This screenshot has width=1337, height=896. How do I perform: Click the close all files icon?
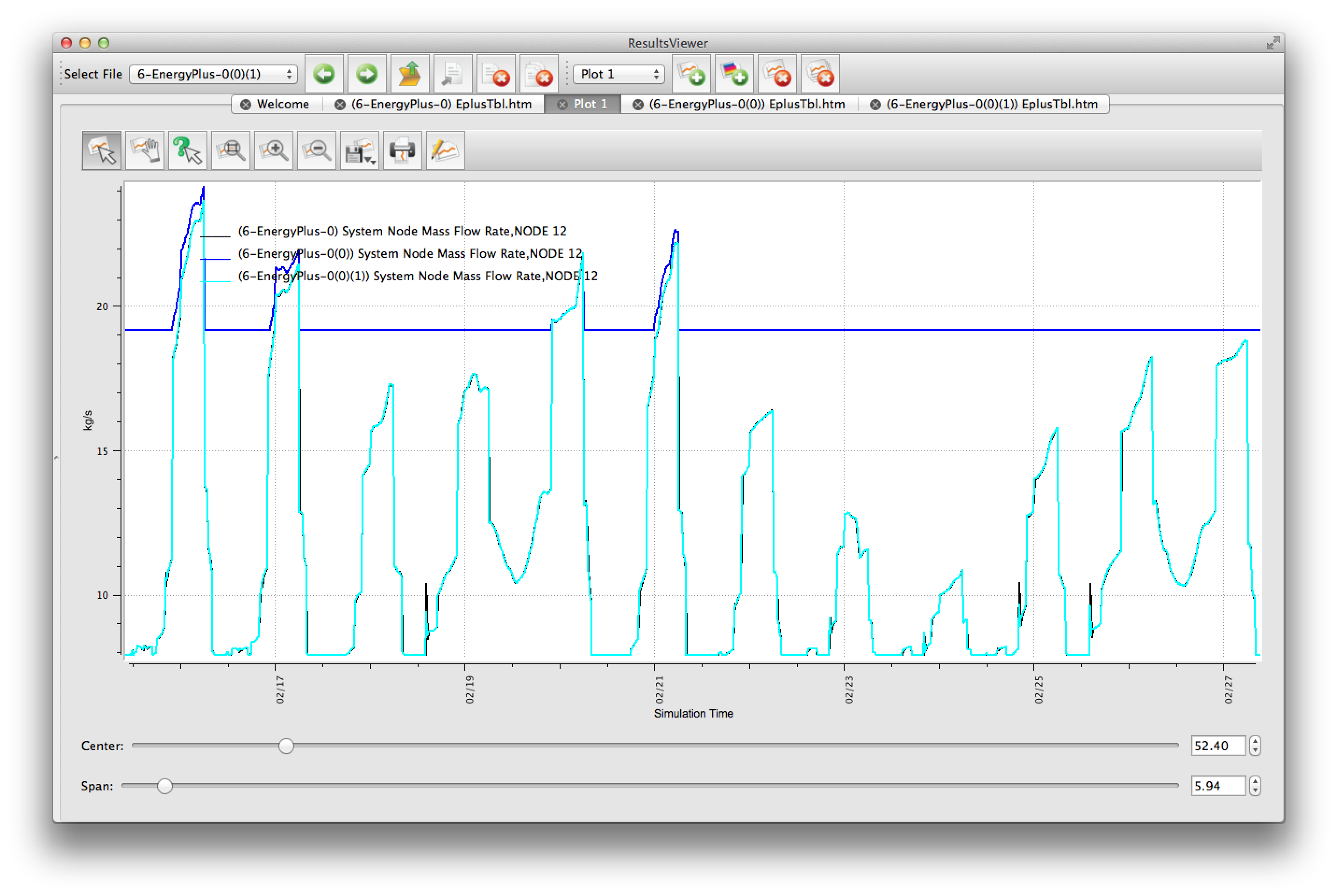coord(539,74)
